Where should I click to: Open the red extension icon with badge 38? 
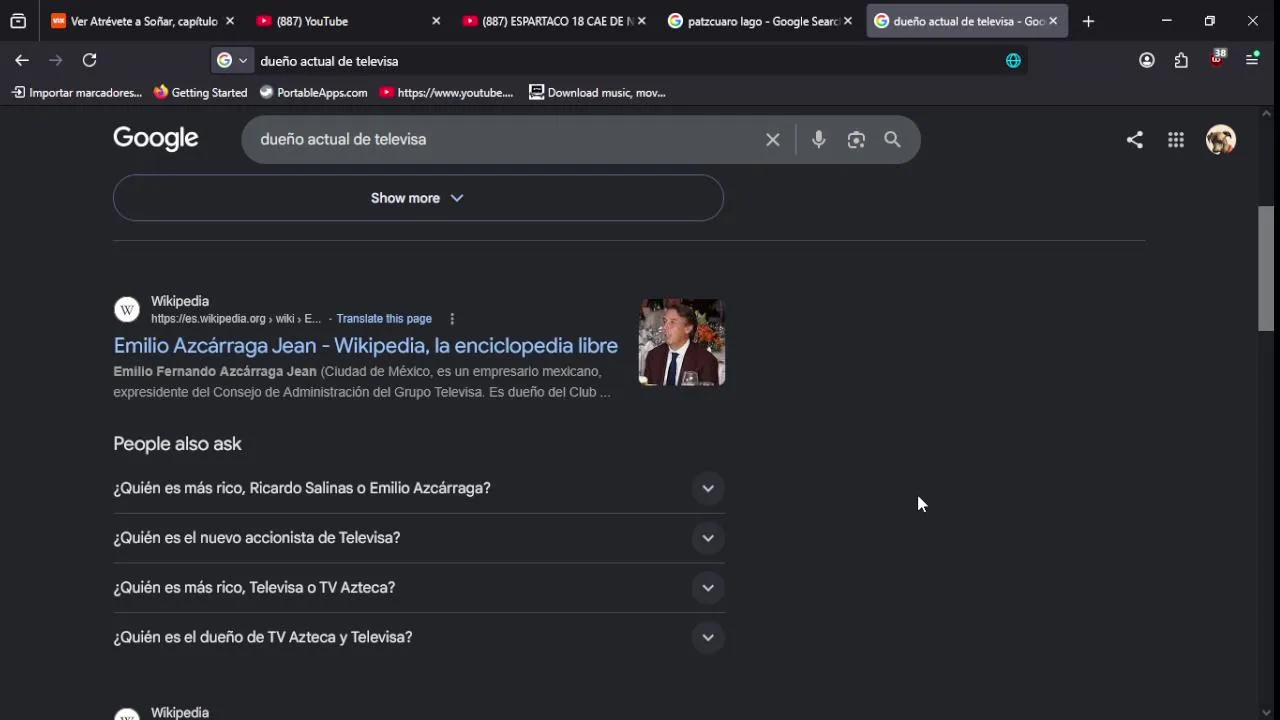(x=1217, y=59)
